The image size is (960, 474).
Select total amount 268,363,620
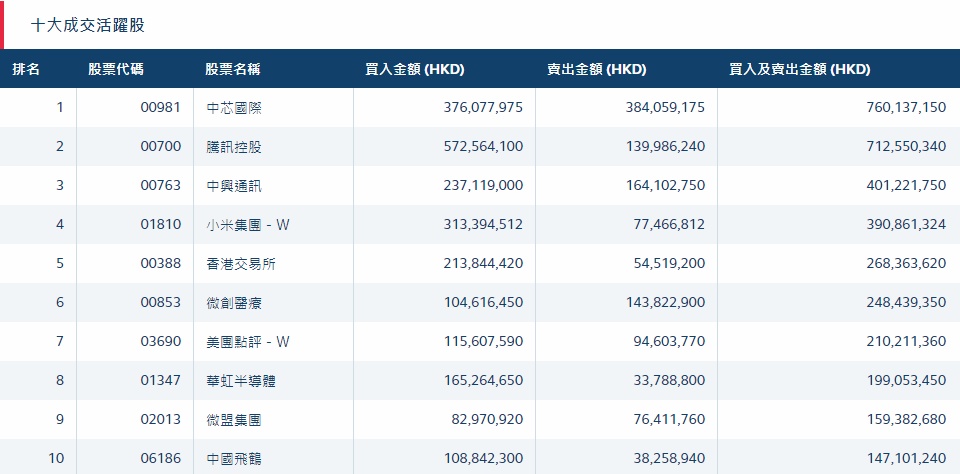click(906, 263)
